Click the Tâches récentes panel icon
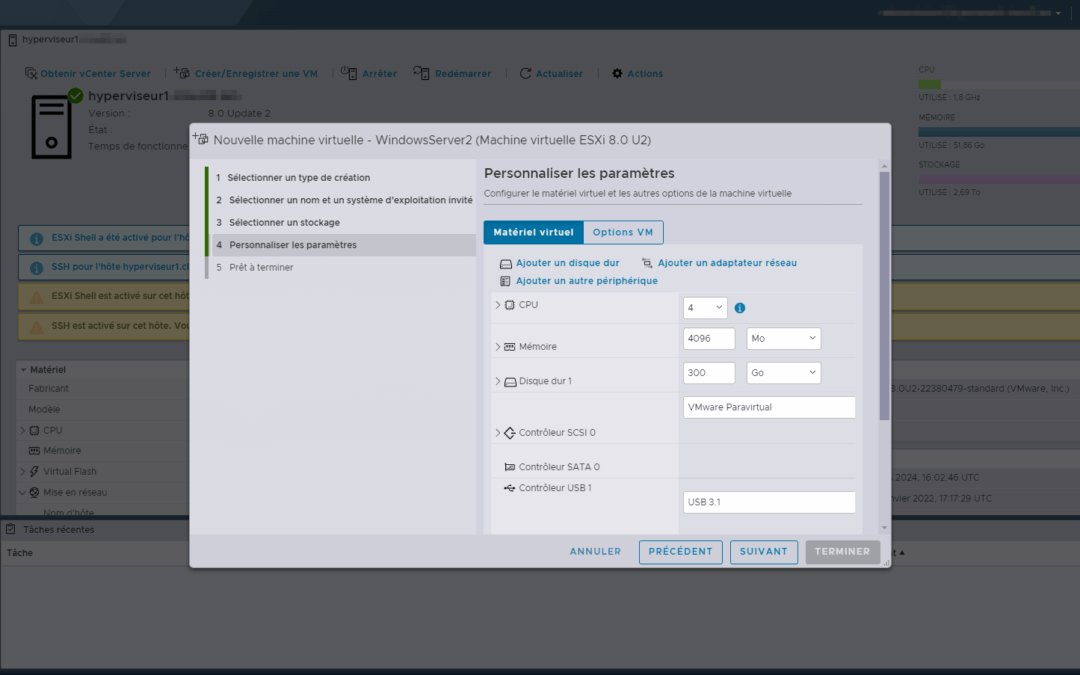The width and height of the screenshot is (1080, 675). [10, 529]
